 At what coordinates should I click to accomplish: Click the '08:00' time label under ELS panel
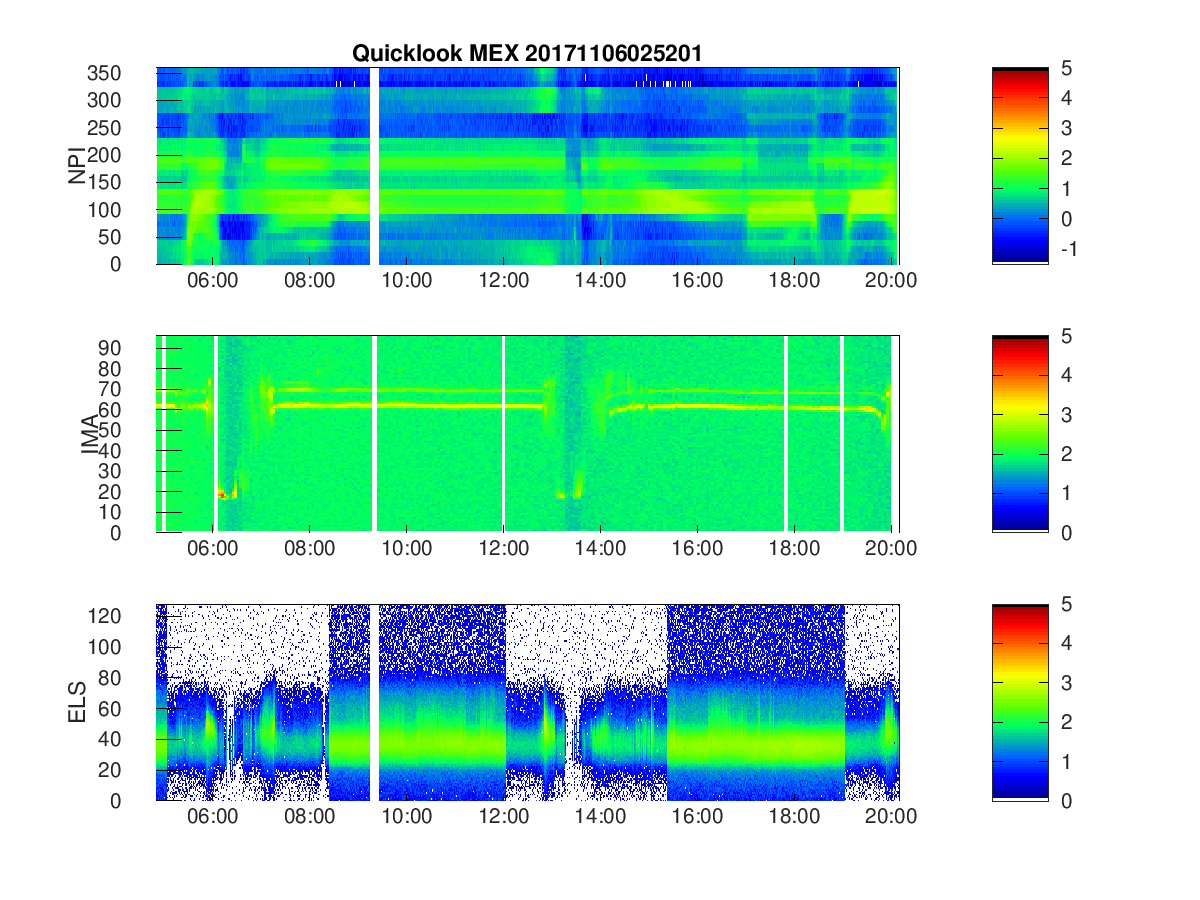pos(310,817)
